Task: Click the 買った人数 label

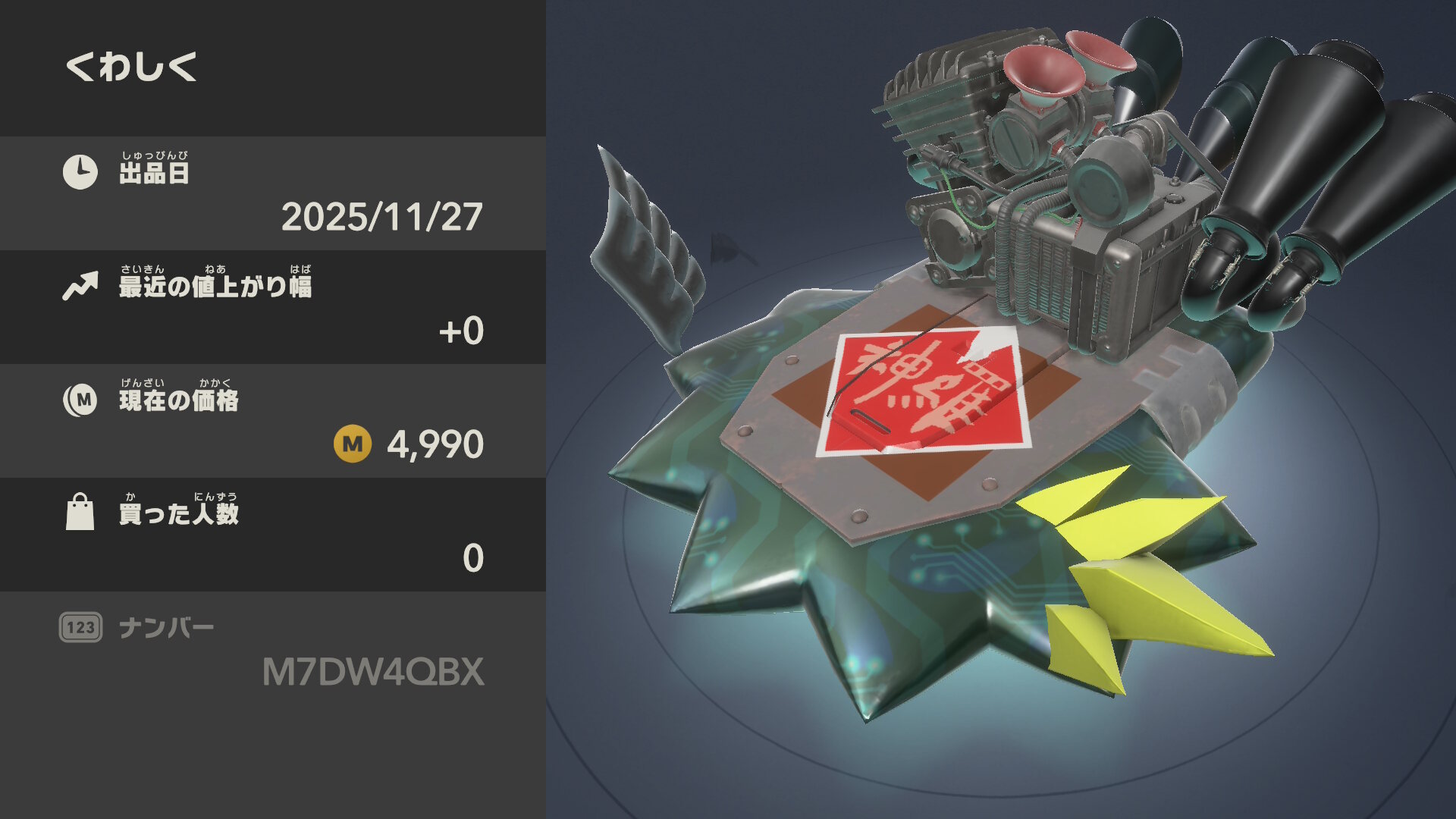Action: tap(179, 509)
